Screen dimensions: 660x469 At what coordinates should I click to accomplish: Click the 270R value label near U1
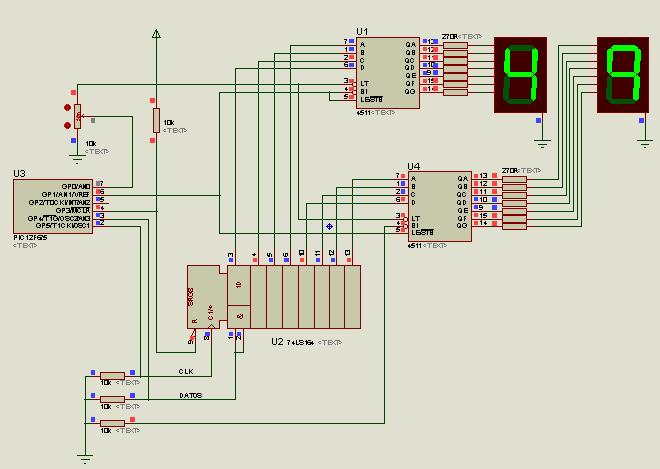tap(450, 37)
